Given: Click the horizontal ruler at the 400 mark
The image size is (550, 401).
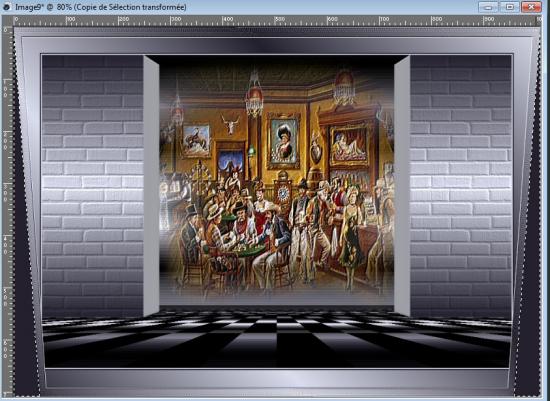Looking at the screenshot, I should click(x=228, y=20).
